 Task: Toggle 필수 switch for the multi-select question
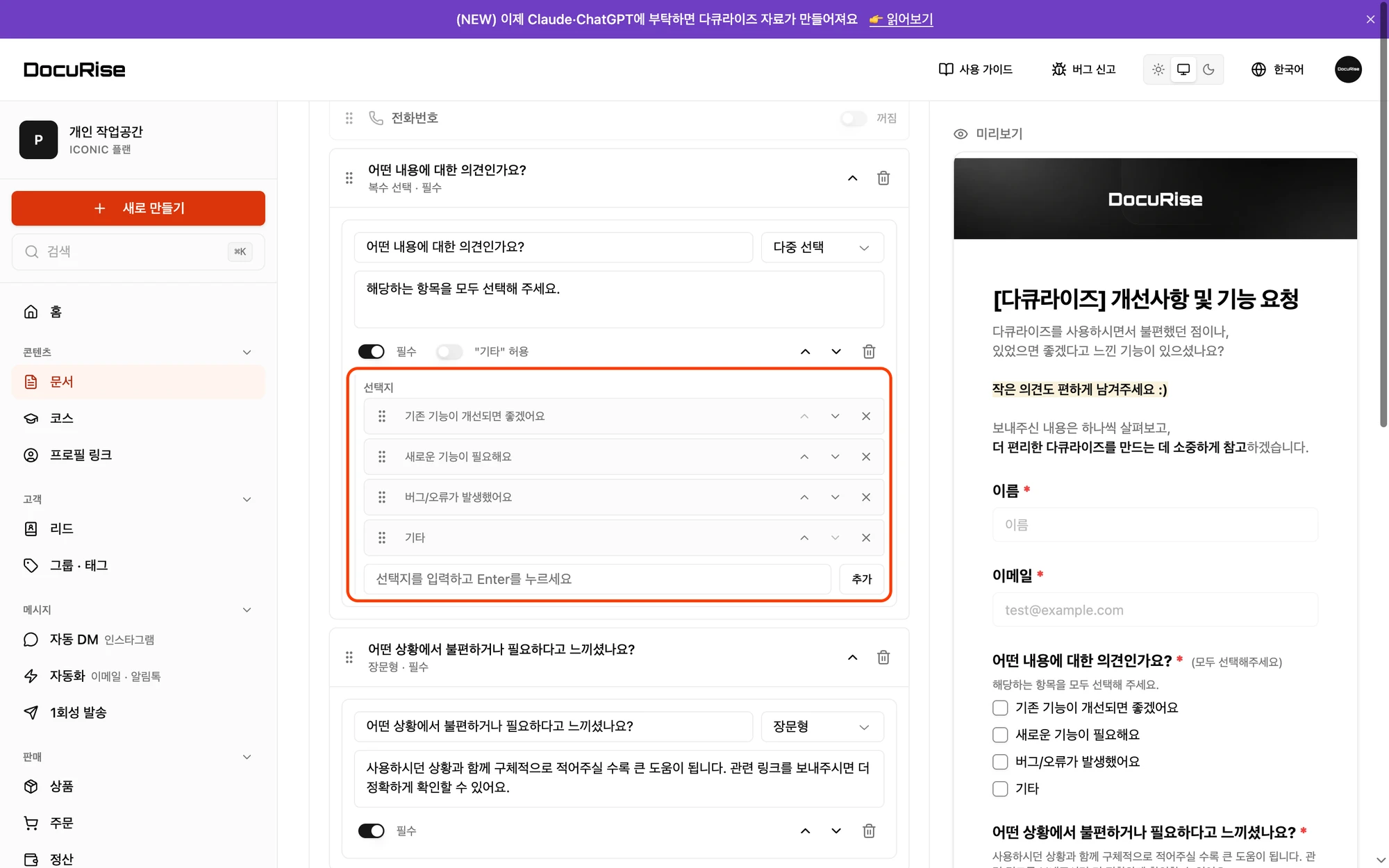click(x=371, y=351)
